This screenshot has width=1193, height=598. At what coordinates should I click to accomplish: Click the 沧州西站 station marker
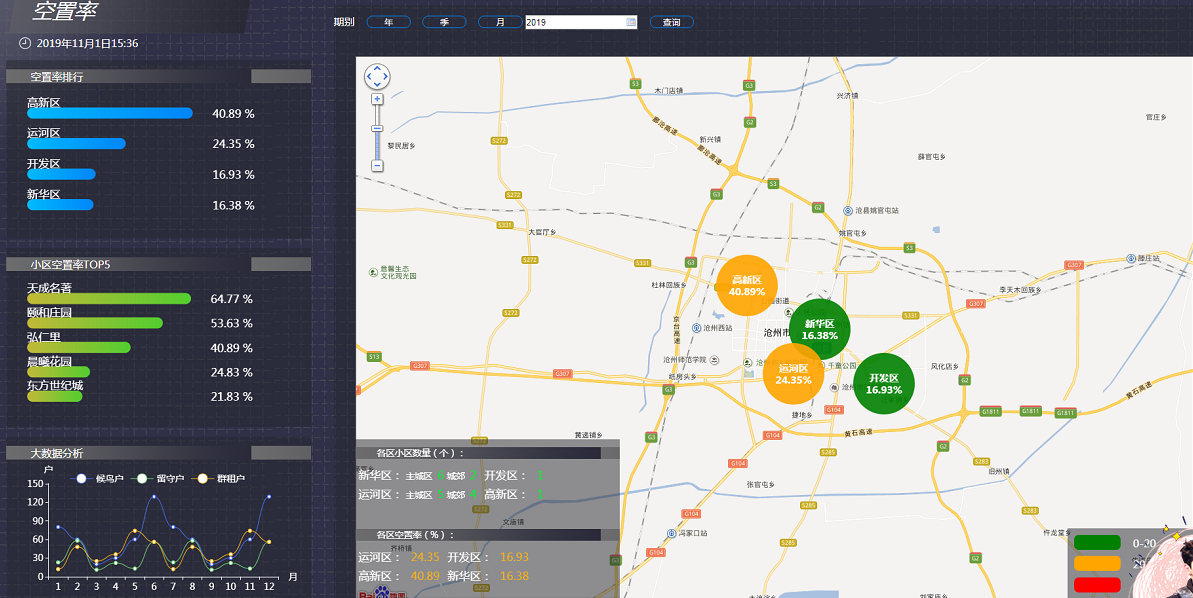click(696, 328)
